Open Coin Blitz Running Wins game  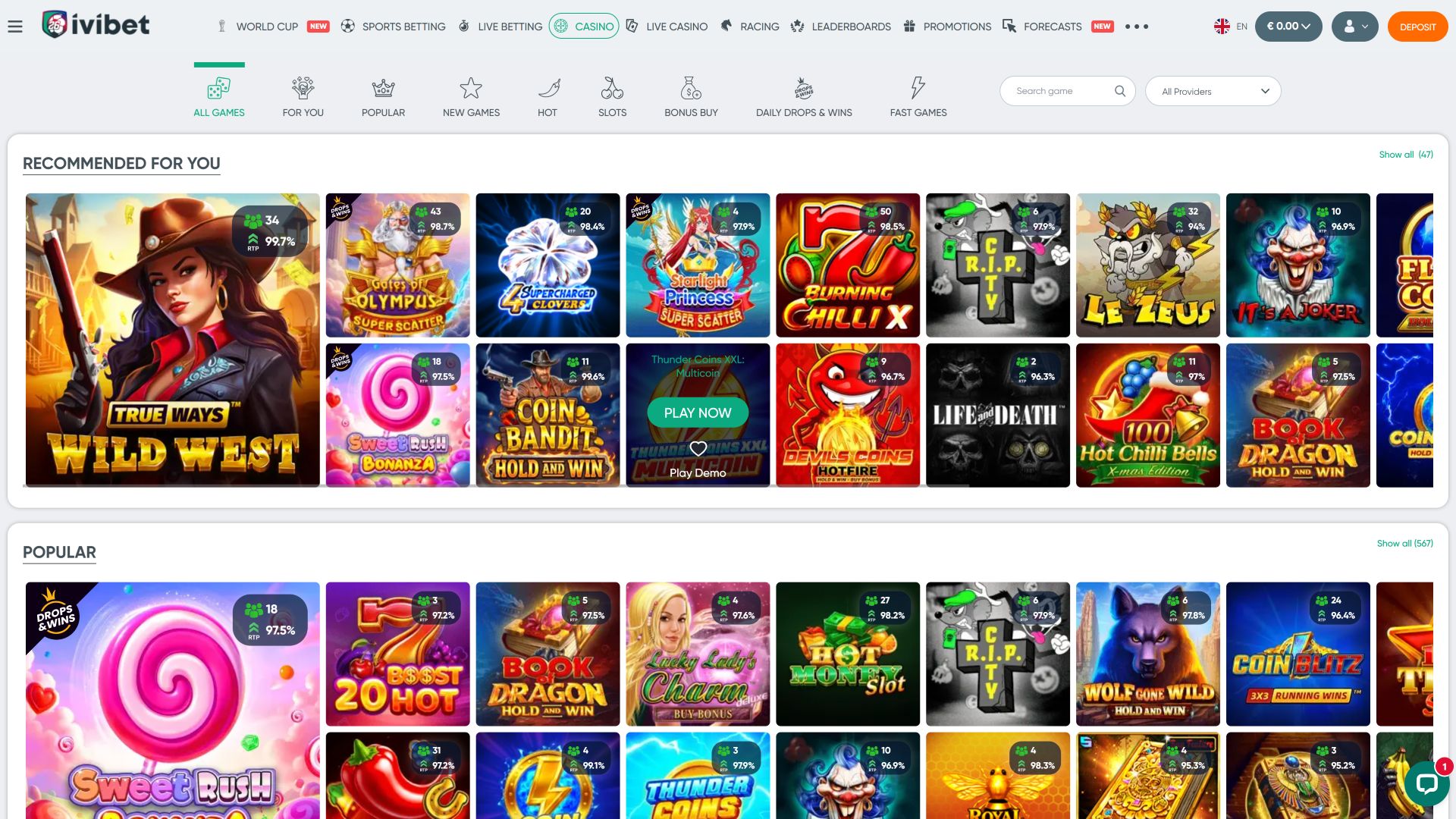[1298, 654]
